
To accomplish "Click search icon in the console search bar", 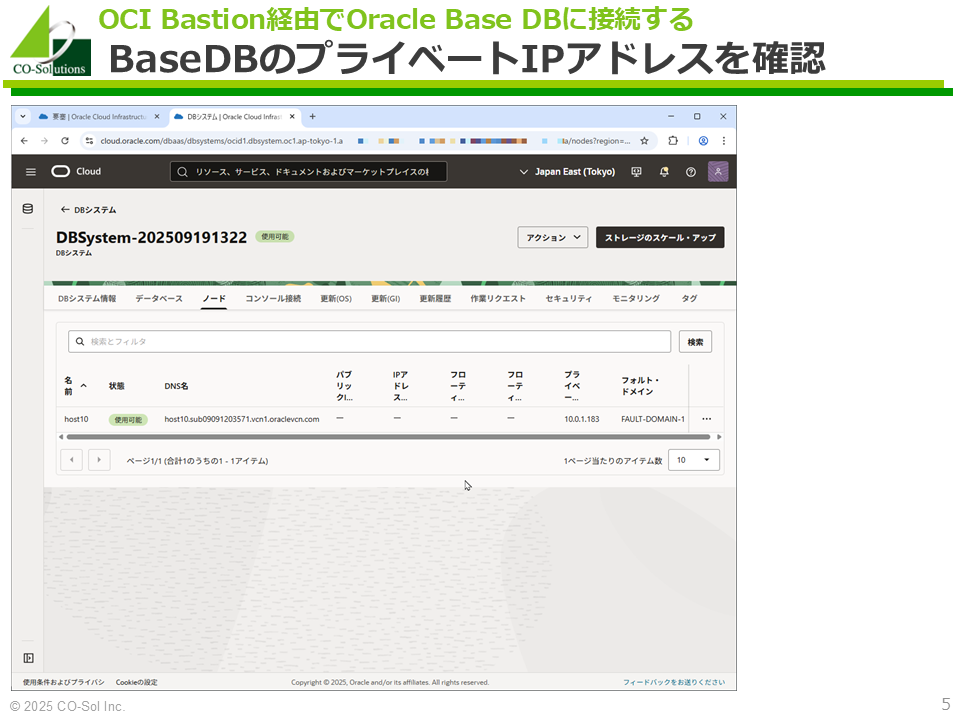I will click(182, 172).
